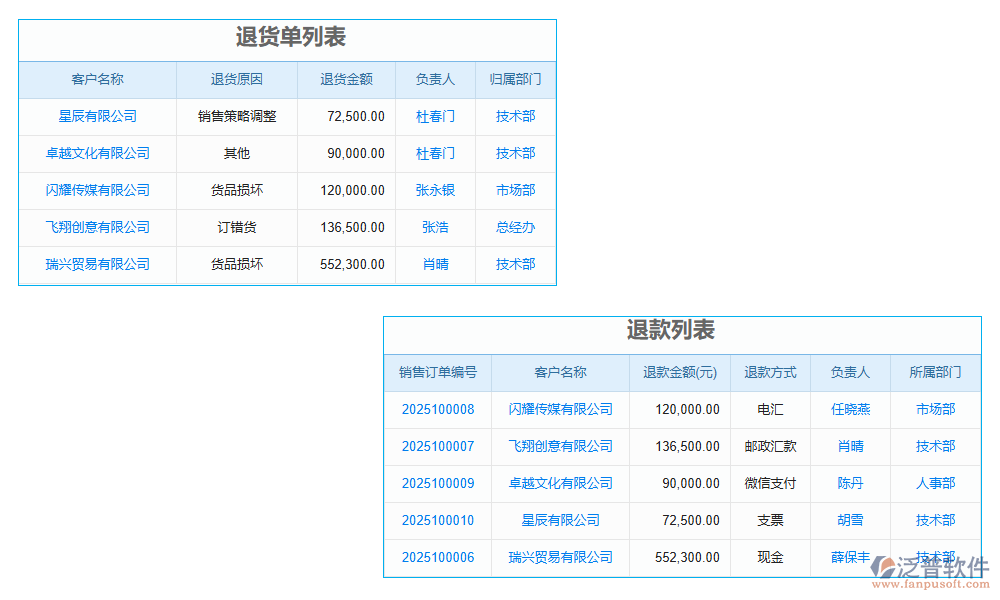The width and height of the screenshot is (1000, 600).
Task: Select 星辰有限公司 in the return order list
Action: coord(97,116)
